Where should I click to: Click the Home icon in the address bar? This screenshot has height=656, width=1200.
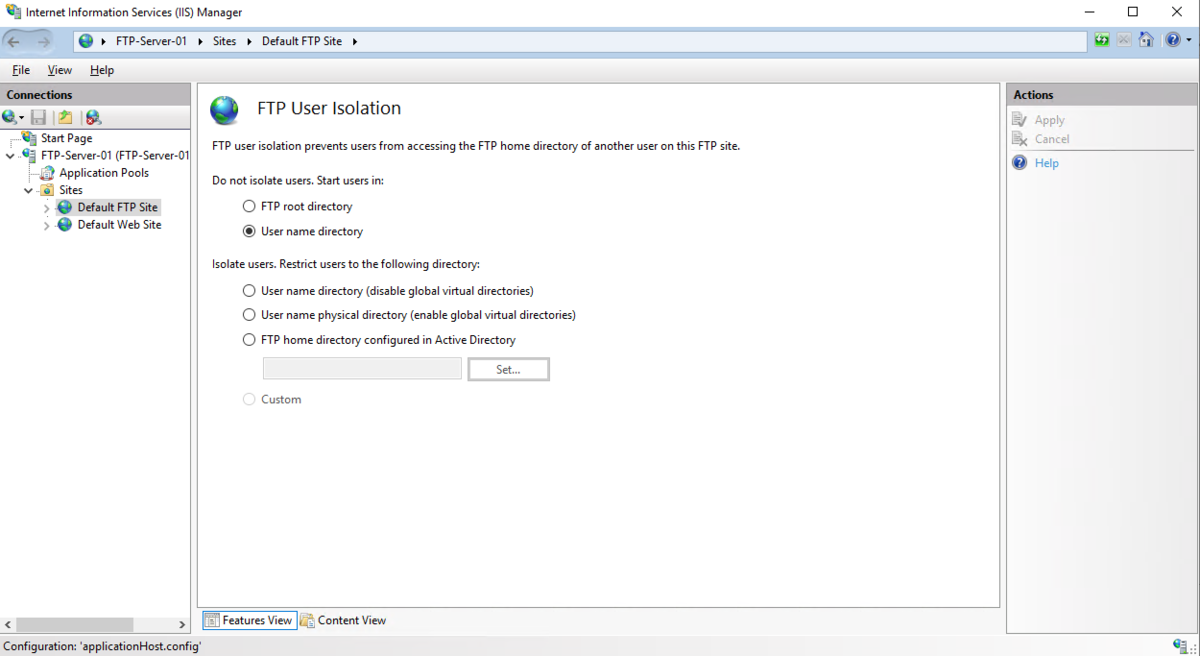(1146, 41)
